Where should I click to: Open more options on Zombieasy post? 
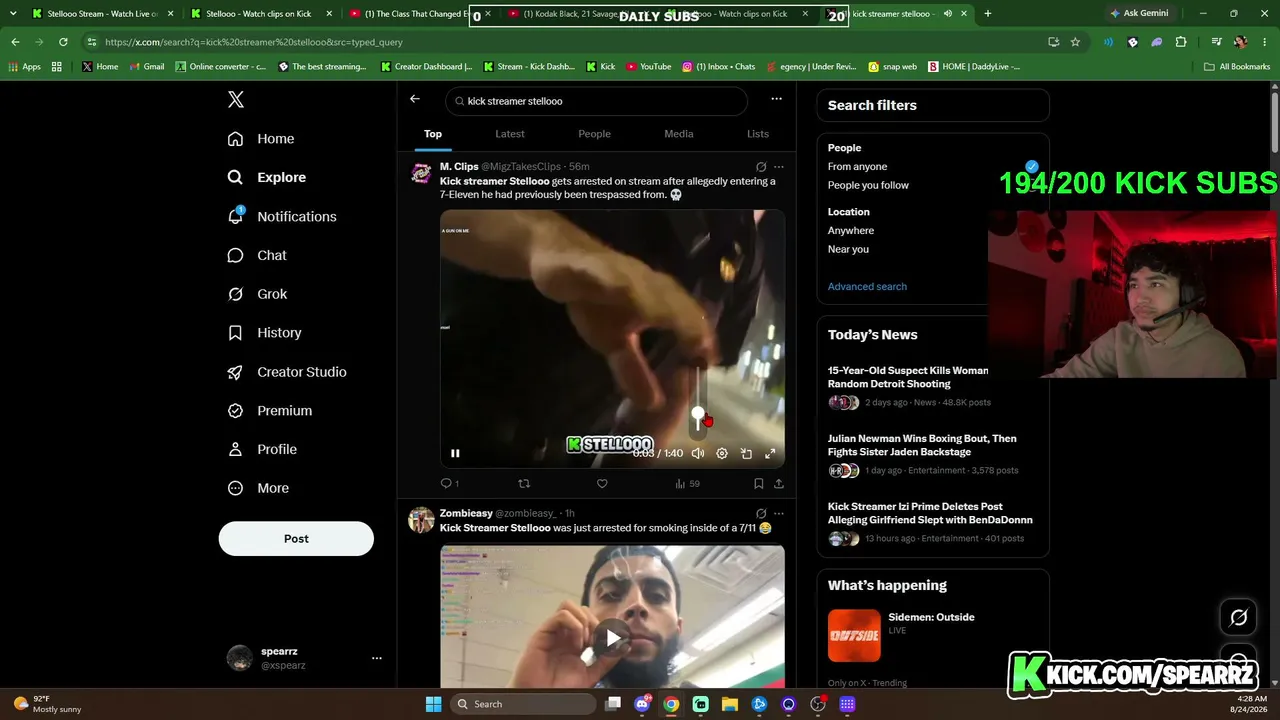tap(779, 514)
